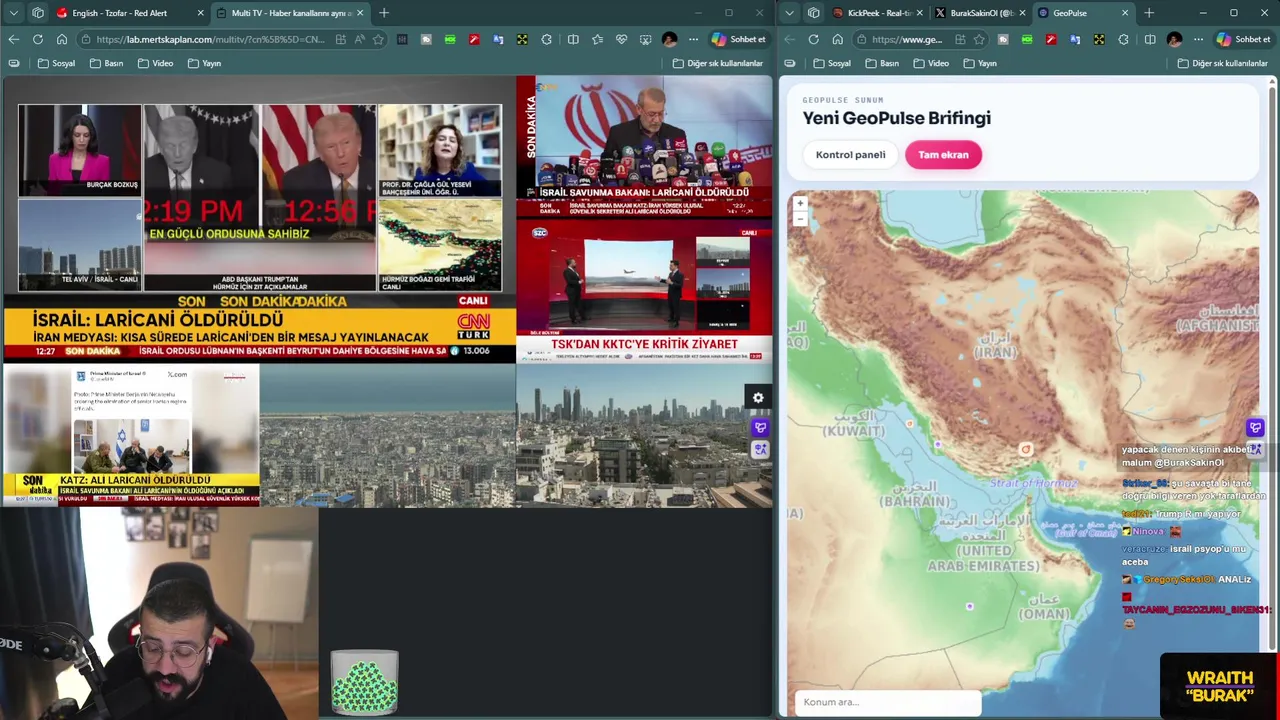This screenshot has width=1280, height=720.
Task: Toggle split screen in GeoPulse window
Action: coord(1150,39)
